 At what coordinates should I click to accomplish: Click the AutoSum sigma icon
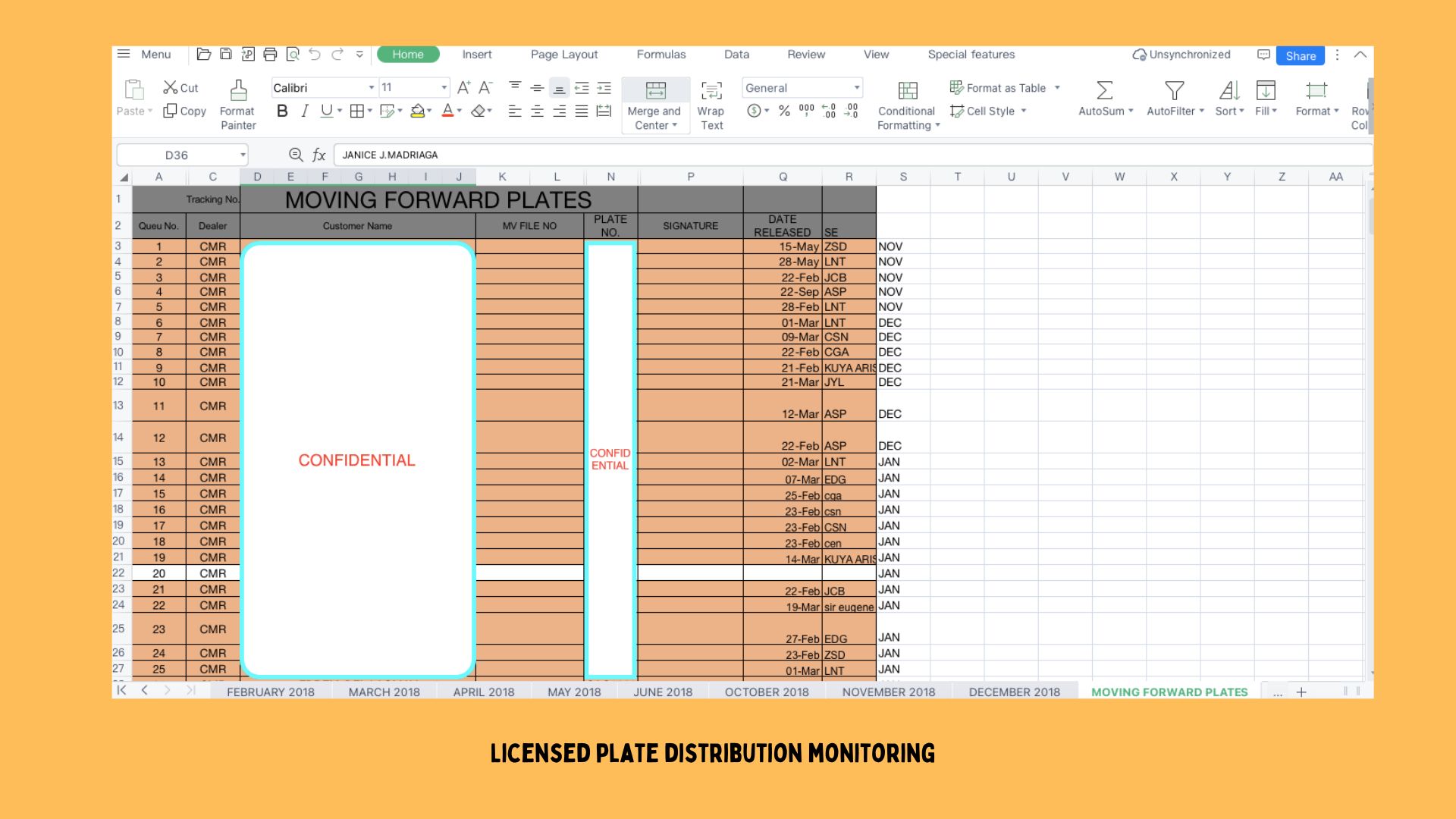click(1105, 90)
